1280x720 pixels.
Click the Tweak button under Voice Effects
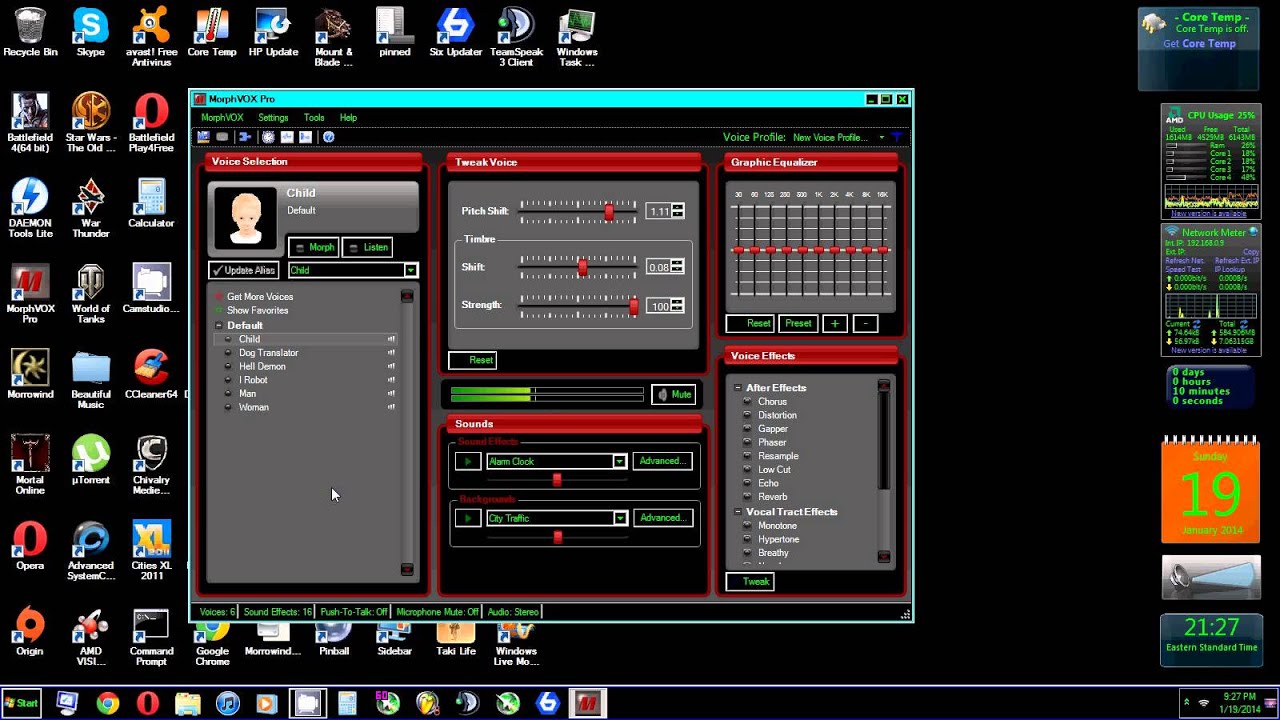pyautogui.click(x=750, y=581)
